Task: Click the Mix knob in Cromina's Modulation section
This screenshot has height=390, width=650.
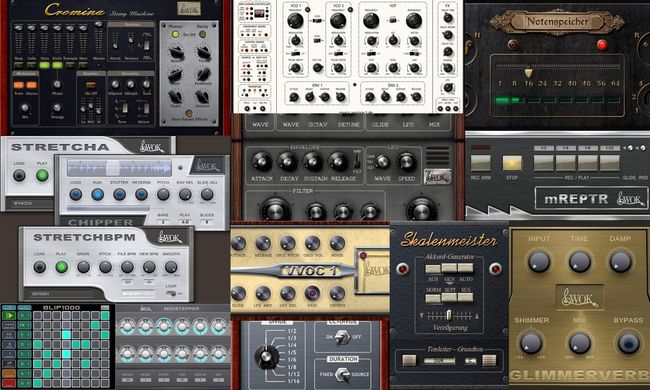Action: pyautogui.click(x=25, y=108)
